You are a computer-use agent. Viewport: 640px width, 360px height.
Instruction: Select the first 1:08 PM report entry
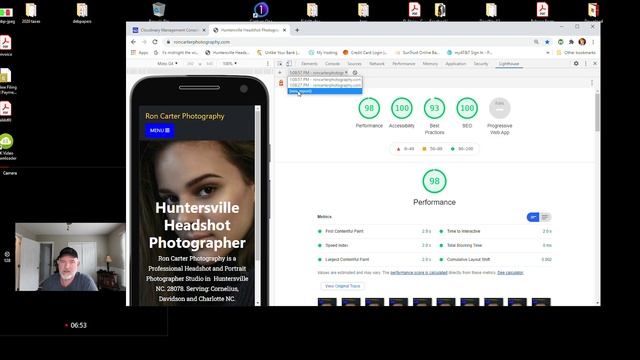click(x=325, y=80)
